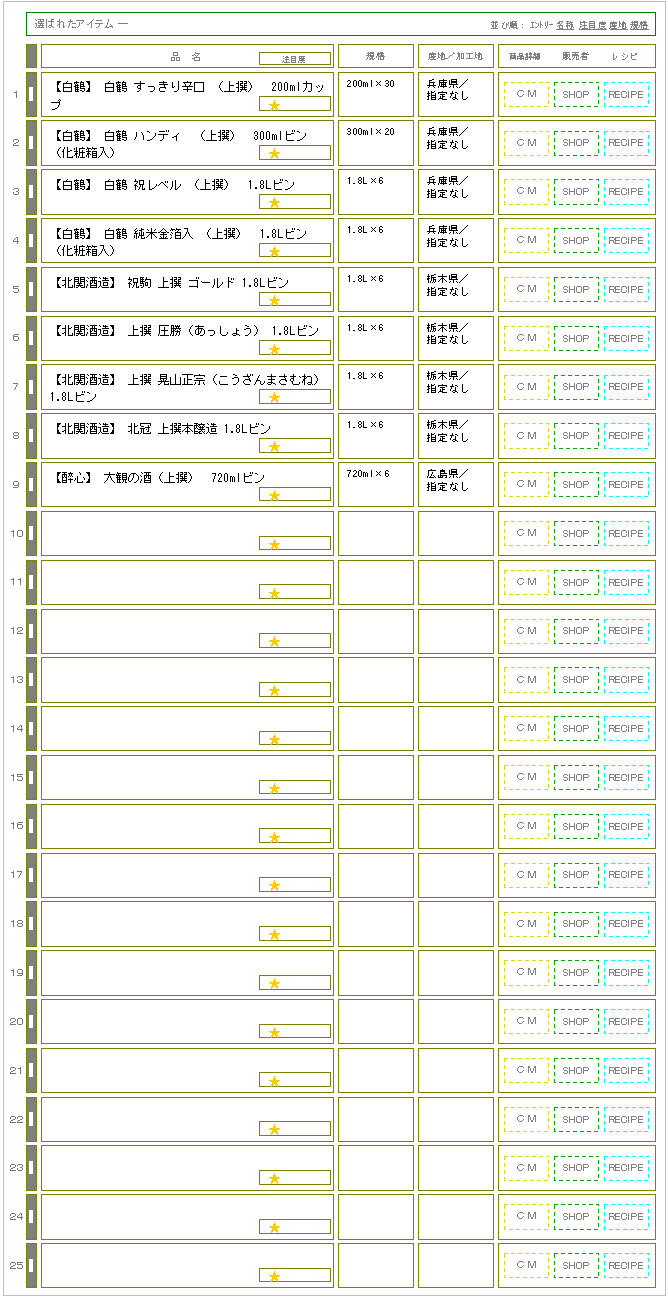Viewport: 668px width, 1298px height.
Task: Open SHOP for 大観の酒 row 9
Action: [x=576, y=485]
